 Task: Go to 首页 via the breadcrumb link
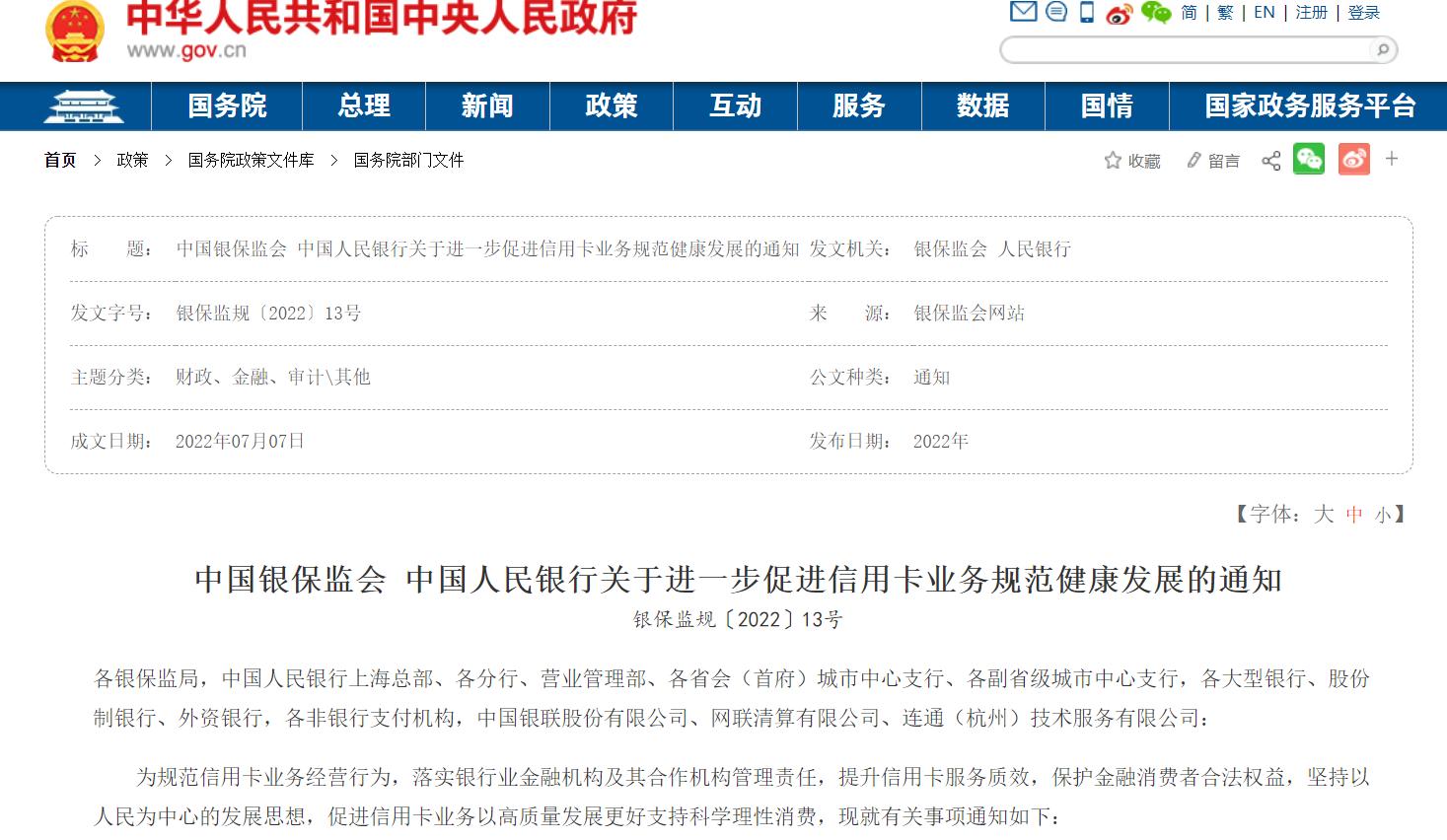(59, 160)
